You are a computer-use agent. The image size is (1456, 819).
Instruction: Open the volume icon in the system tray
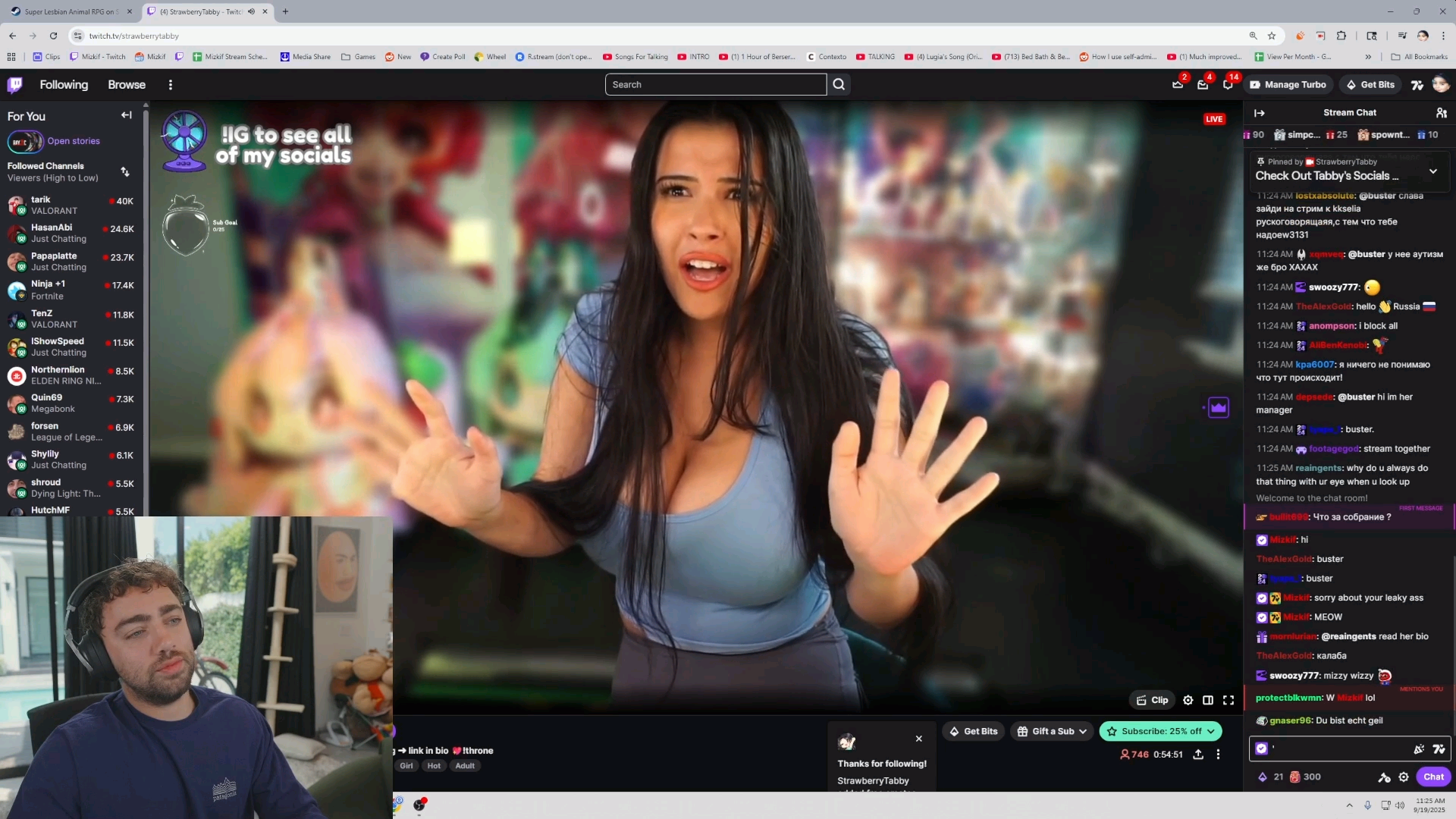[x=1400, y=805]
